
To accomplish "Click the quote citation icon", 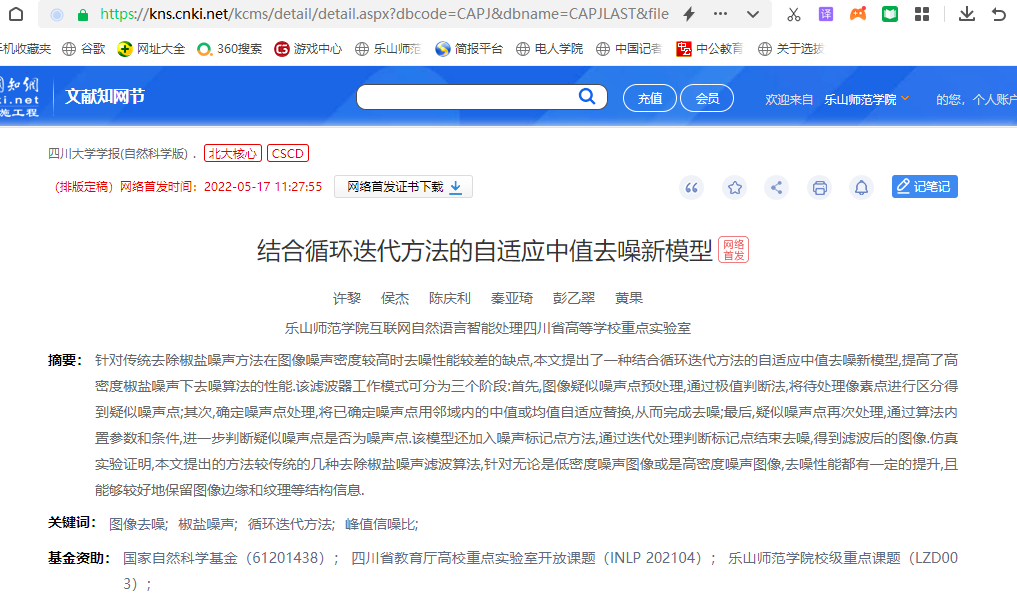I will [x=692, y=187].
